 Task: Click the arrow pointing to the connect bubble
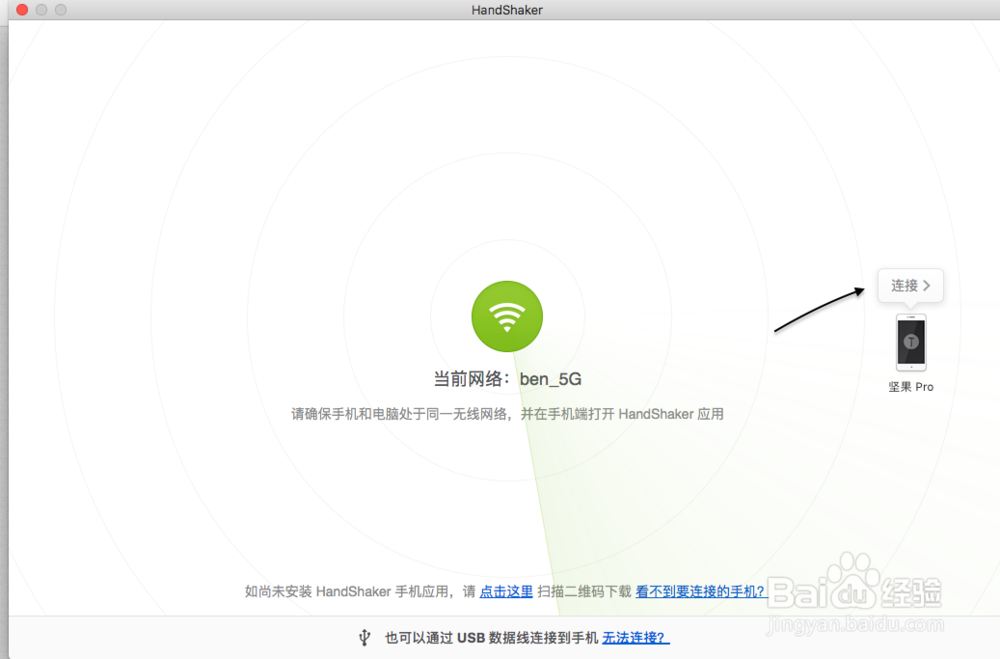(x=820, y=310)
